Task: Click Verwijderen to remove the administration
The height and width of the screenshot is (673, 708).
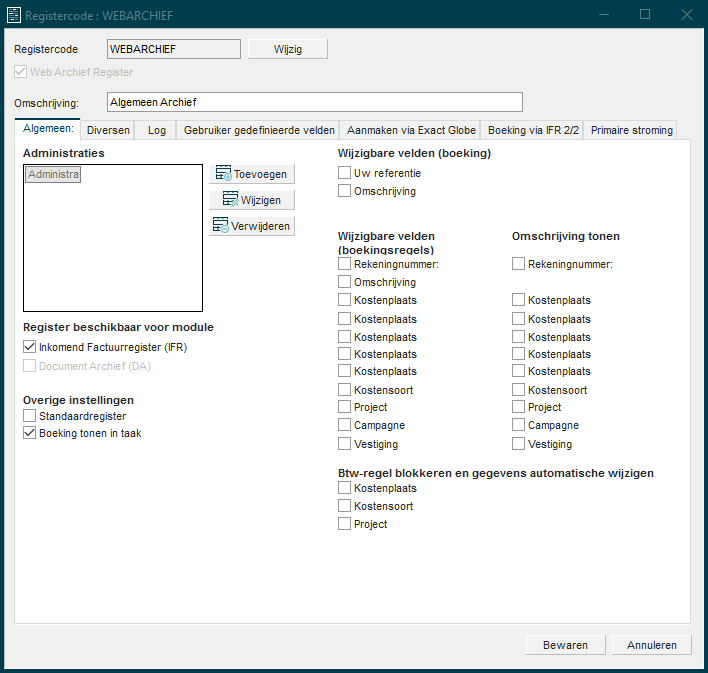Action: (252, 226)
